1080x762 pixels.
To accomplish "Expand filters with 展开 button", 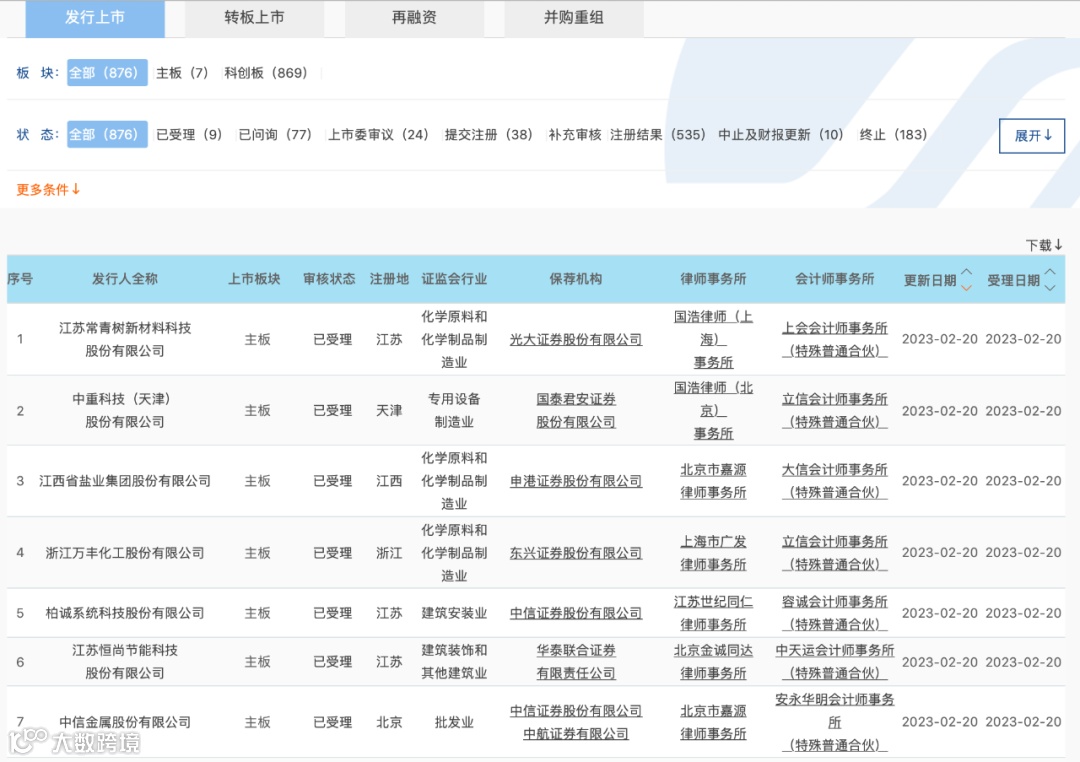I will (1032, 136).
